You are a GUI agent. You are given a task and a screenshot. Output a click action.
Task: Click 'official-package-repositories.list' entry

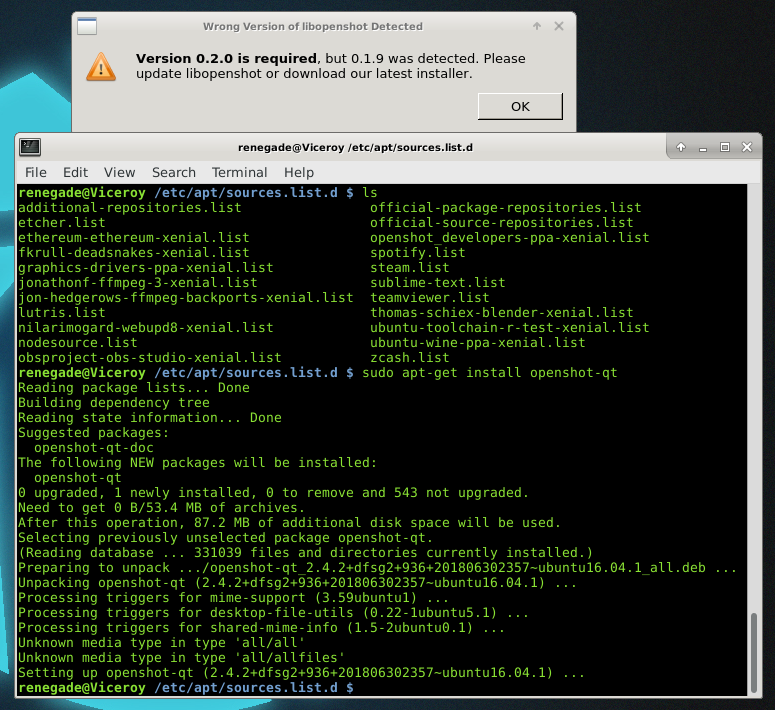pyautogui.click(x=506, y=208)
